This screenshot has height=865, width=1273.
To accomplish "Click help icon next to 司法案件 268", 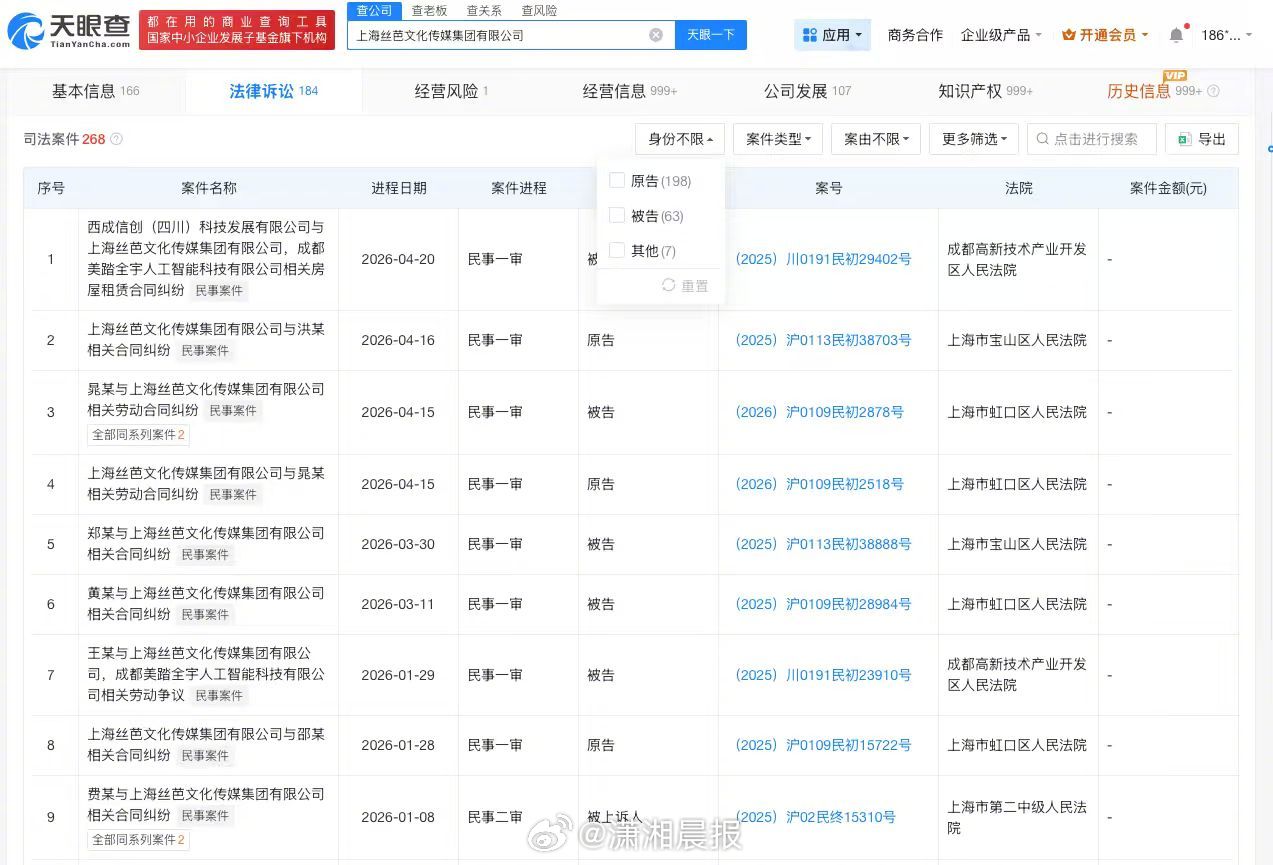I will 116,139.
